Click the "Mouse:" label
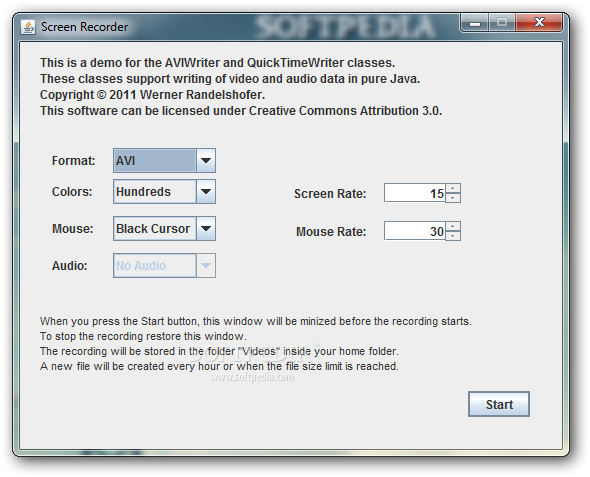Screen dimensions: 590x477 [72, 229]
